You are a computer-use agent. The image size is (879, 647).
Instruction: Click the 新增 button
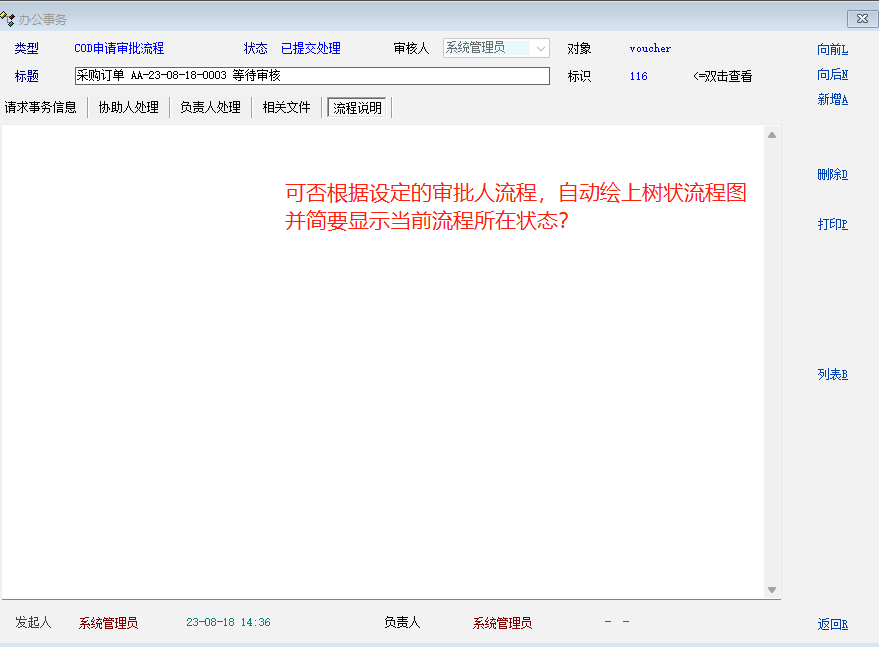coord(832,99)
